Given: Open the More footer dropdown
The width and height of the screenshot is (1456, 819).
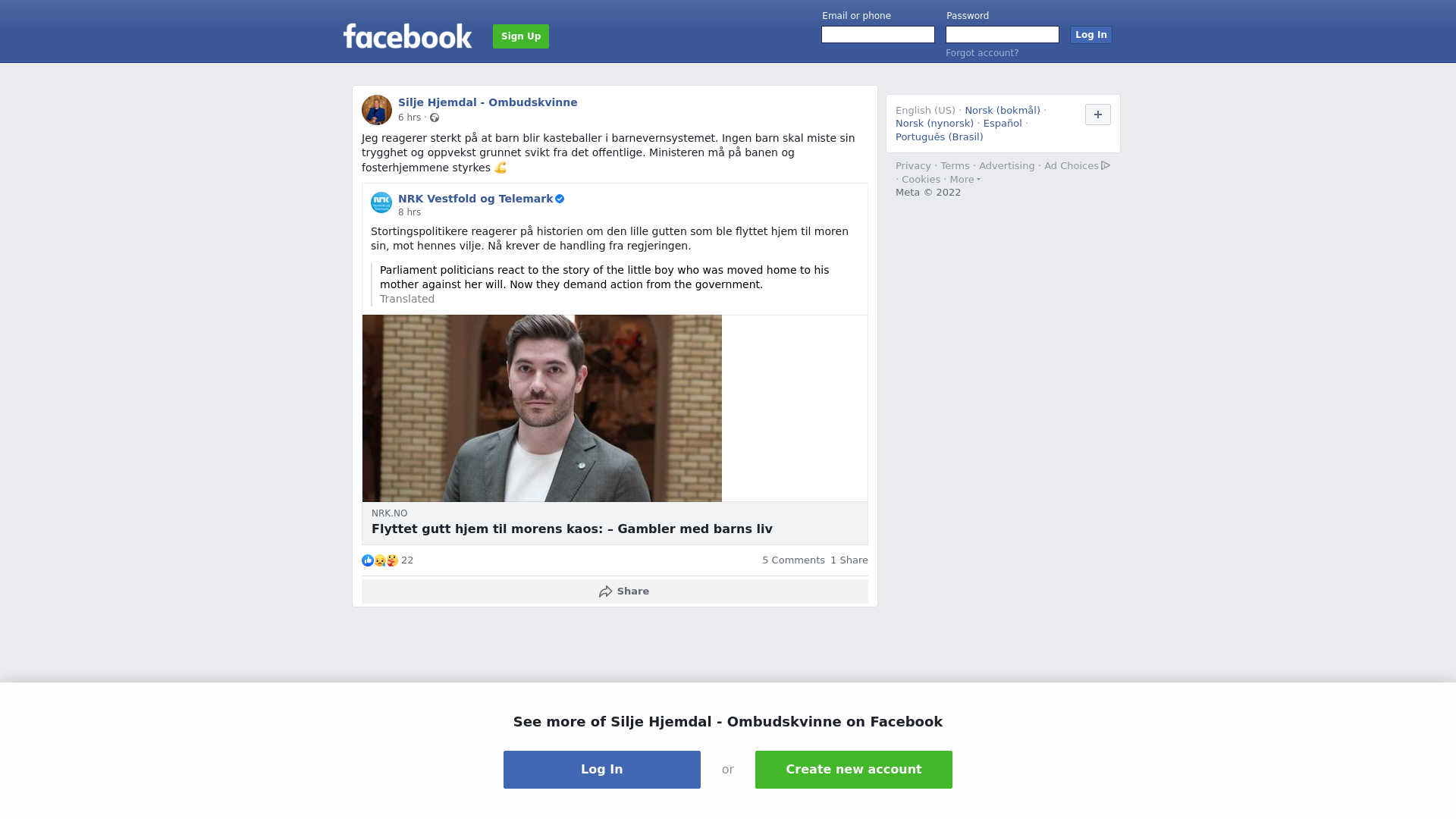Looking at the screenshot, I should (x=965, y=180).
